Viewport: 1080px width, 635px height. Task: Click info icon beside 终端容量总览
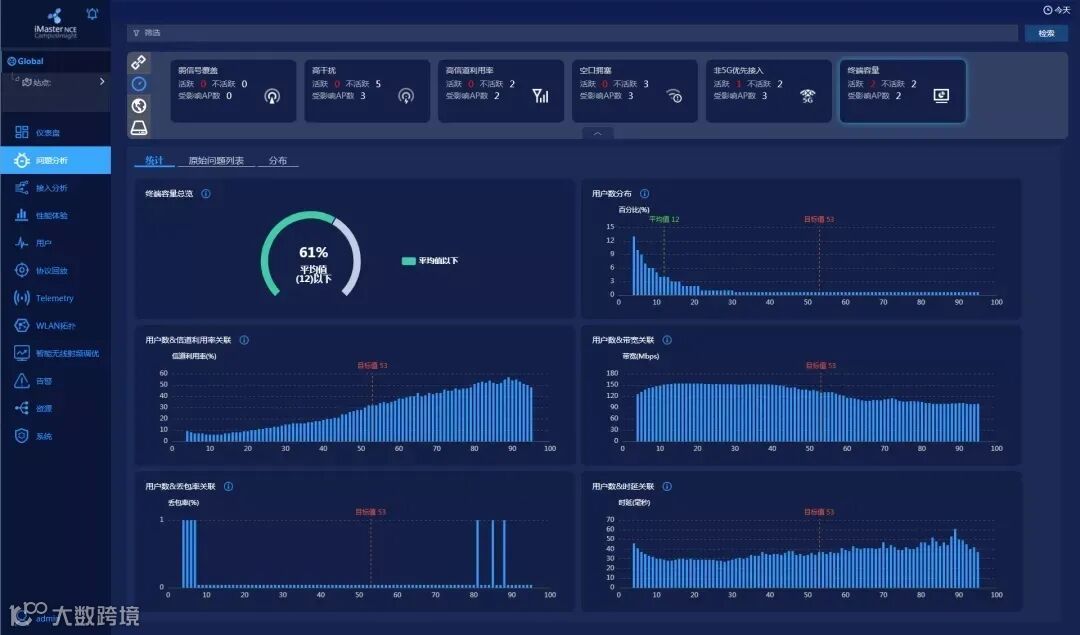click(x=206, y=194)
